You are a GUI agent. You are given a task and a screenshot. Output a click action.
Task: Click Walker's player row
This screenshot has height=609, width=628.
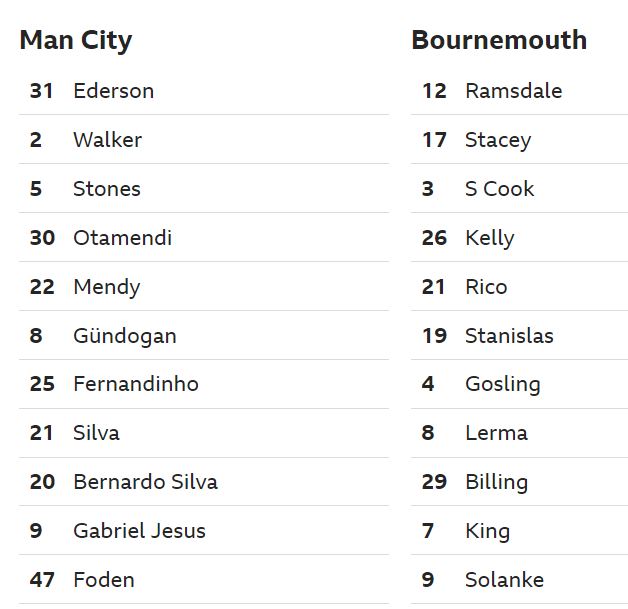[x=203, y=140]
